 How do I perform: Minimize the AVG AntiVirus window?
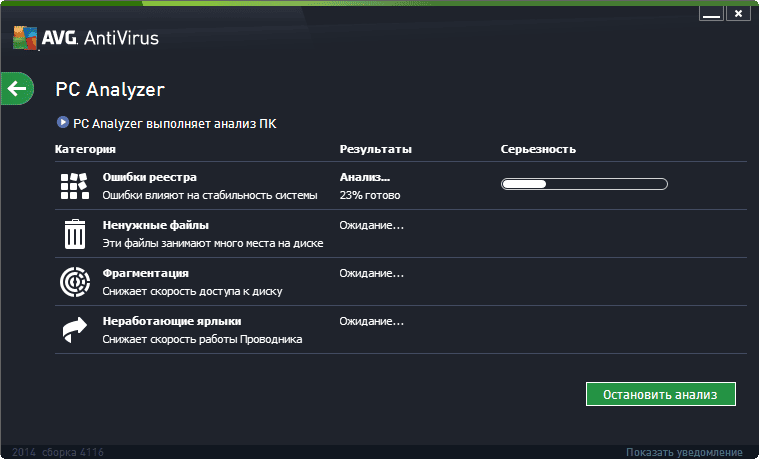coord(712,14)
